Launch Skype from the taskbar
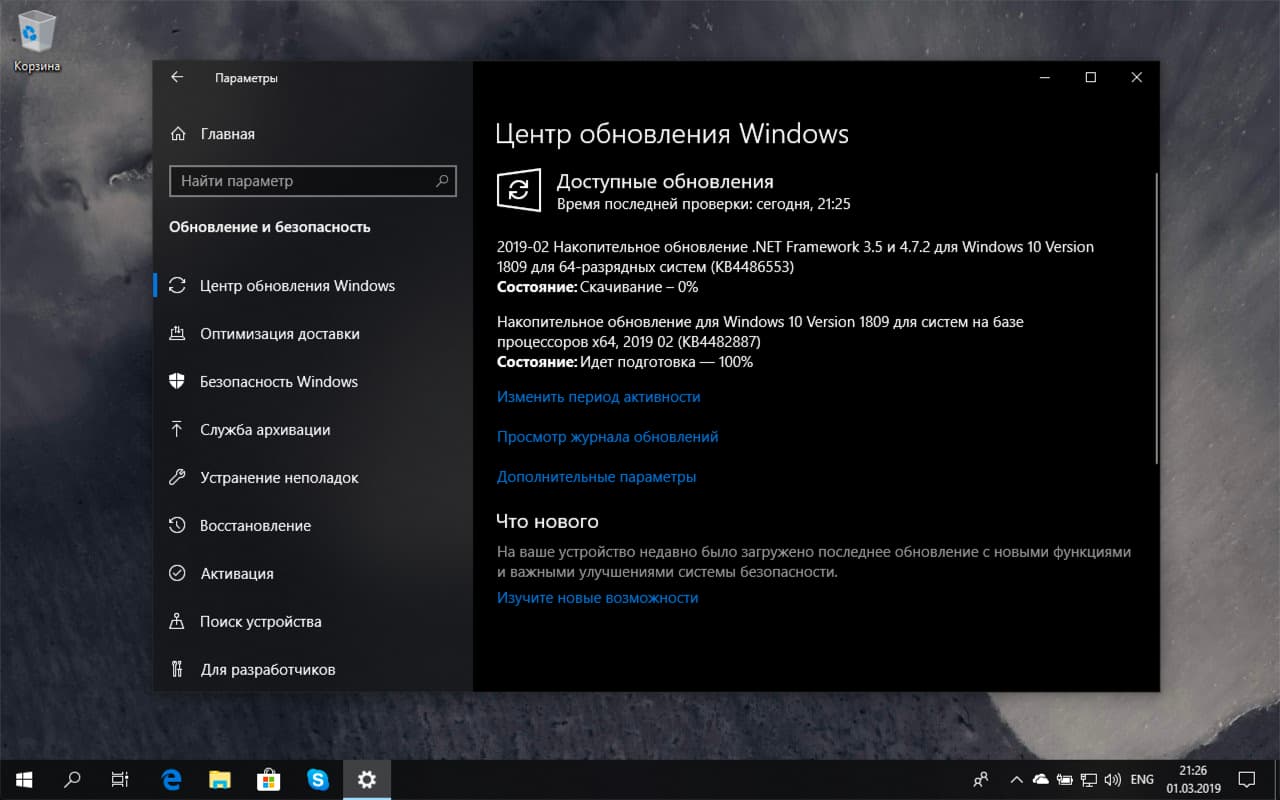Image resolution: width=1280 pixels, height=800 pixels. (318, 779)
